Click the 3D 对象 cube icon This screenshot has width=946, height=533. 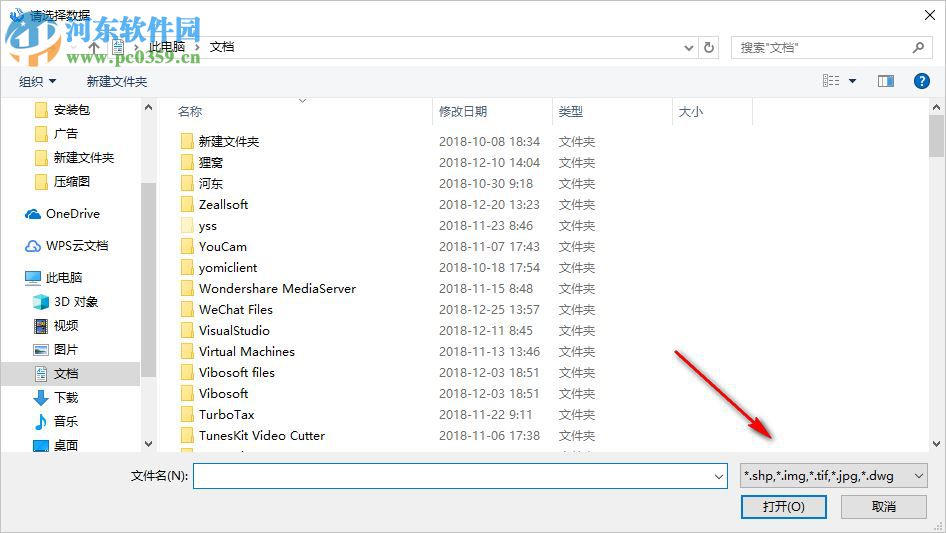coord(41,302)
